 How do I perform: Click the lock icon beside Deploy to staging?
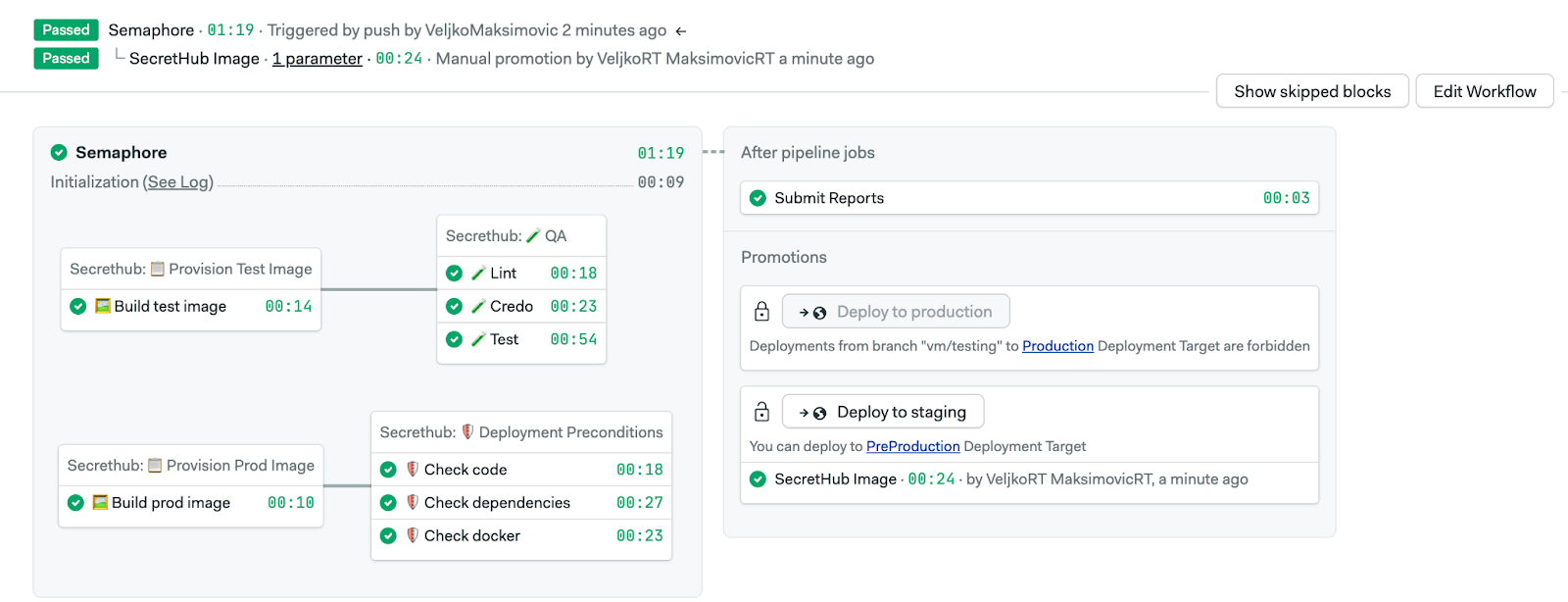point(761,411)
